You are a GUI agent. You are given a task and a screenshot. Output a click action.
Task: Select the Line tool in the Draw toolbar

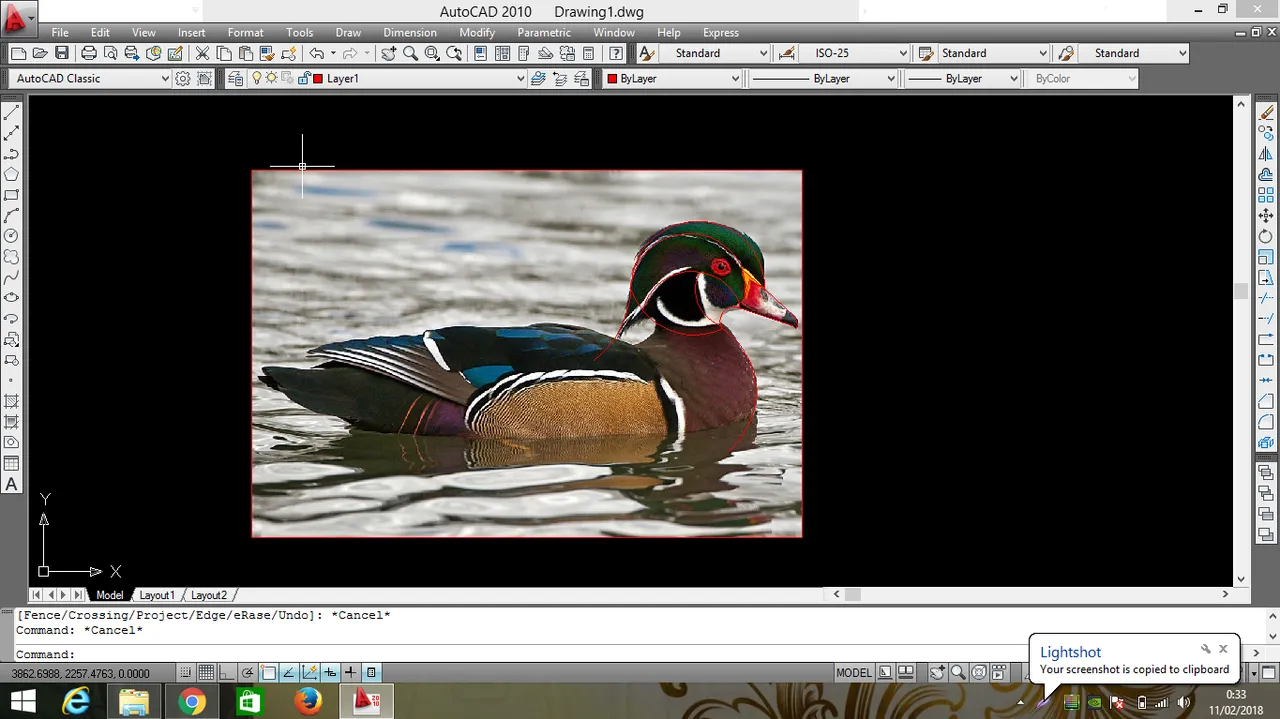(x=12, y=112)
